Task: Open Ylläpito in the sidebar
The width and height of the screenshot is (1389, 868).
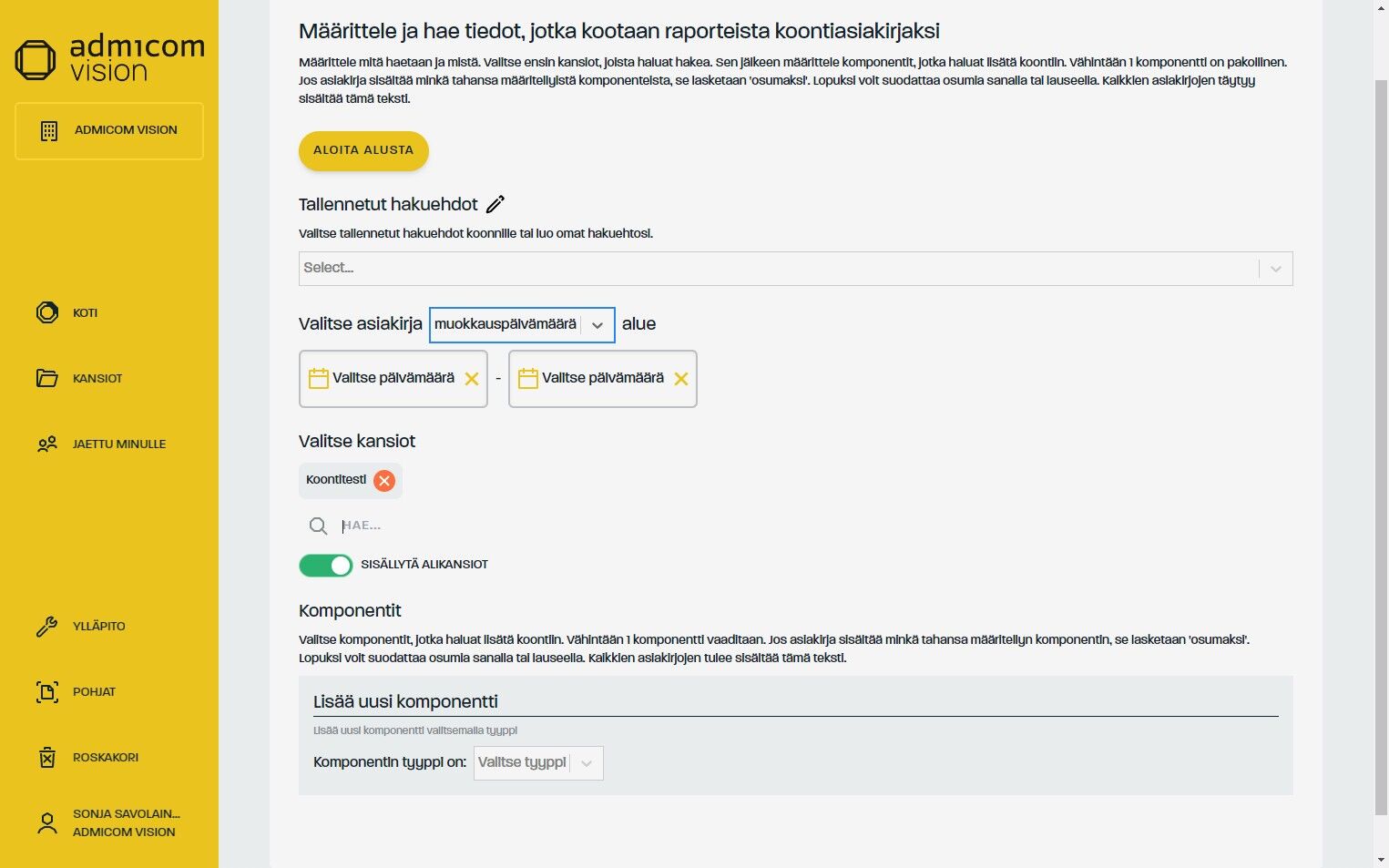Action: point(98,626)
